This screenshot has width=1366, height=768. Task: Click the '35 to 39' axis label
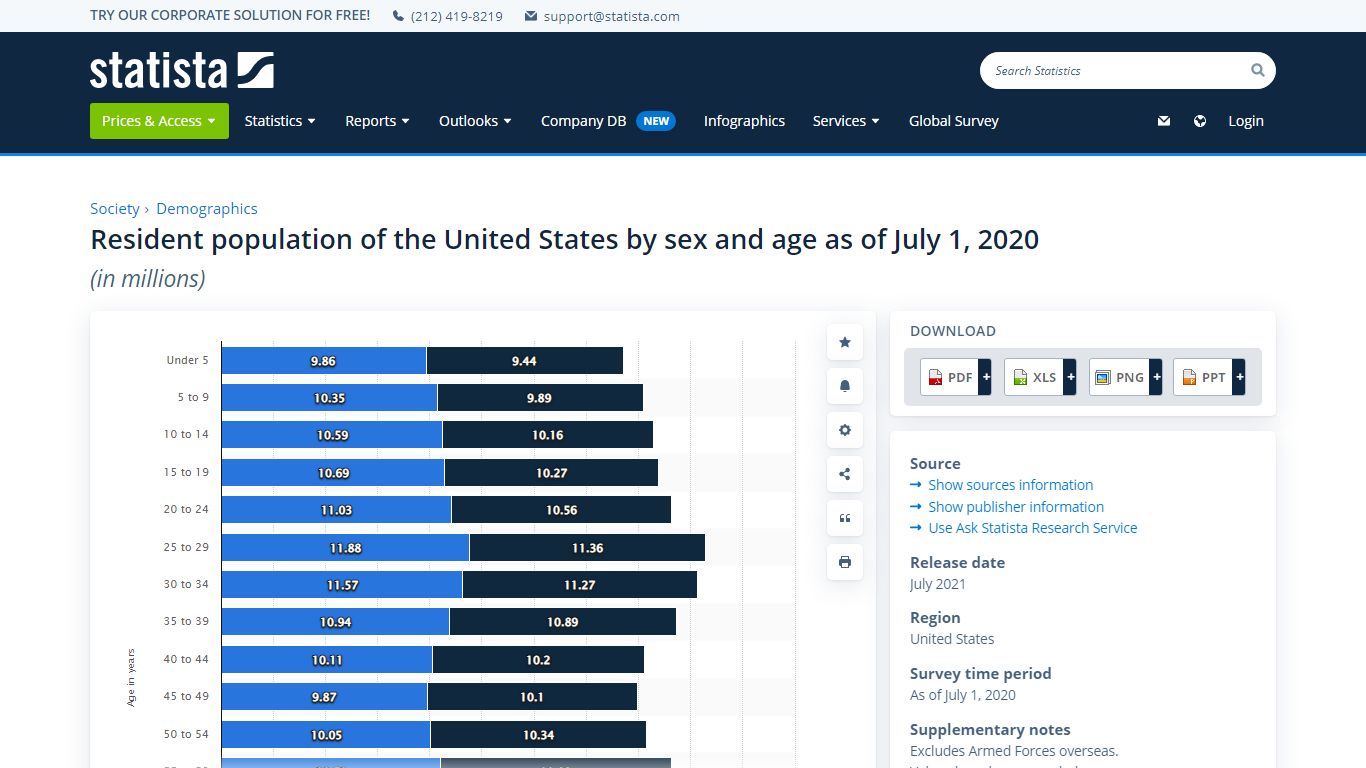pyautogui.click(x=186, y=622)
